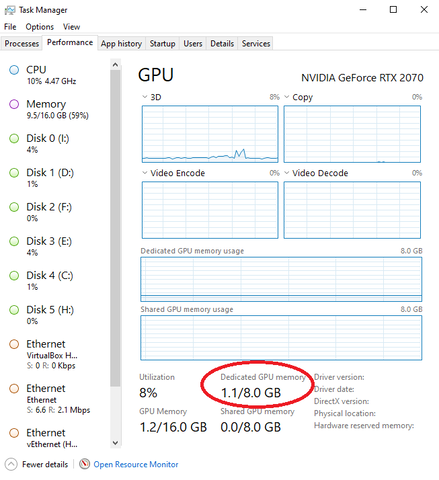Image resolution: width=439 pixels, height=480 pixels.
Task: Click the Fewer details collapse arrow icon
Action: pos(11,464)
